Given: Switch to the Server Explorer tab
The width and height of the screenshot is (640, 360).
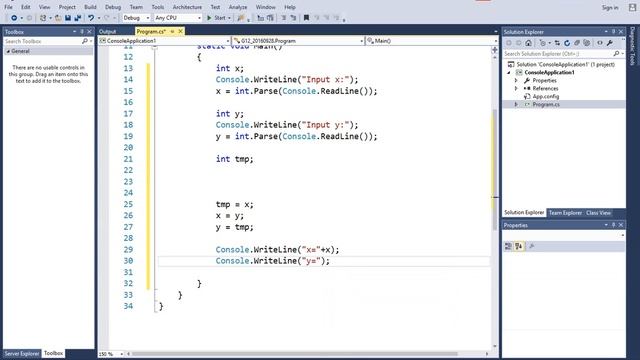Looking at the screenshot, I should [x=22, y=353].
